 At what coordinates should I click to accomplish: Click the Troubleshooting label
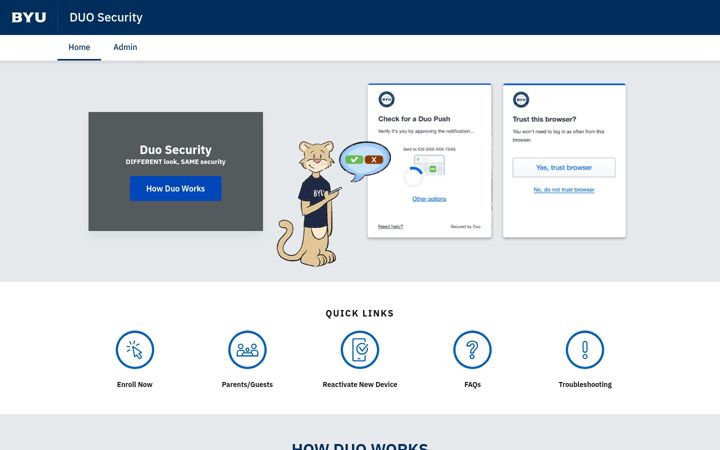585,384
